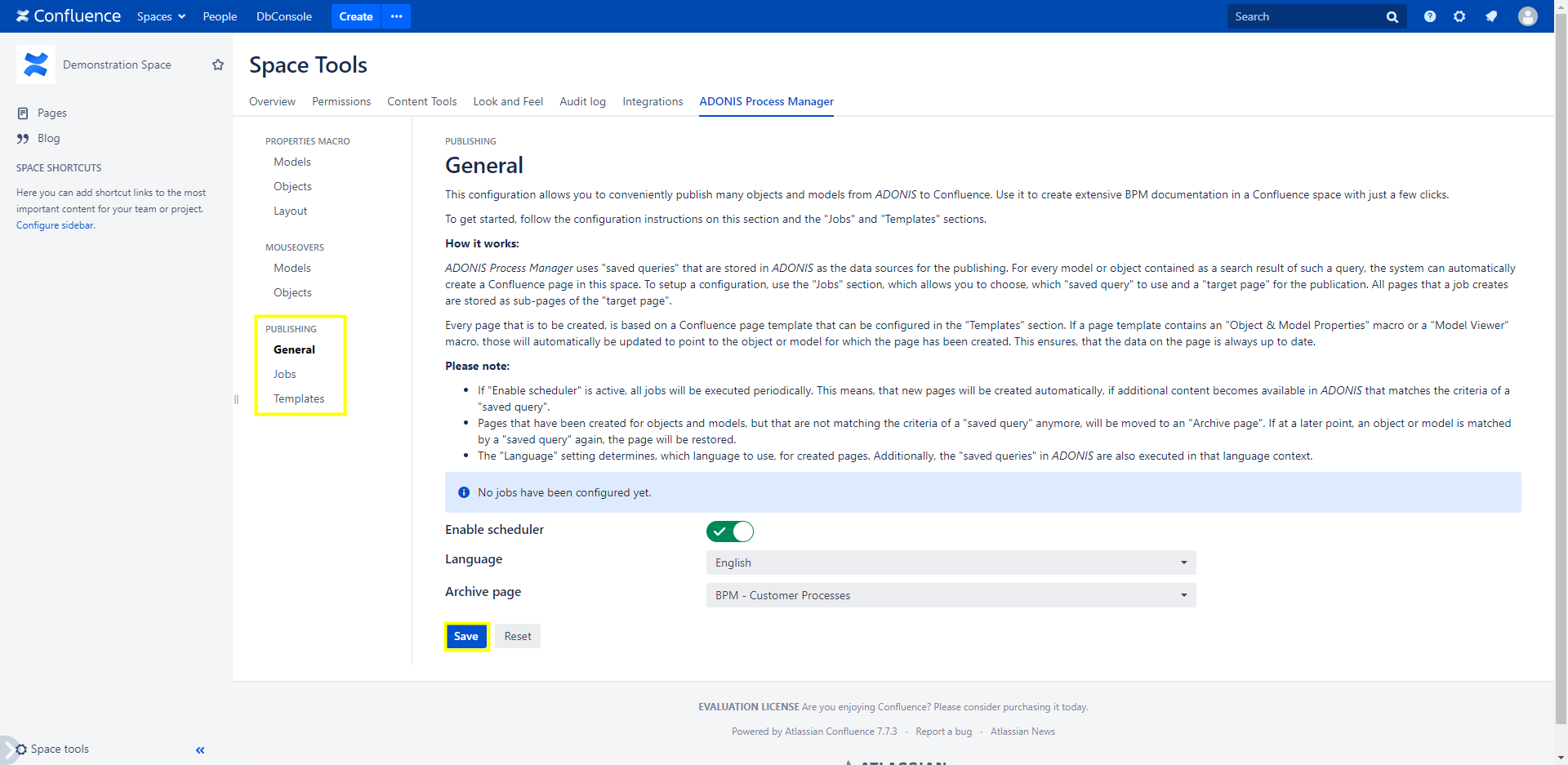Click the 'MOUSEOVERS' section heading
Screen dimensions: 1568x765
(295, 247)
